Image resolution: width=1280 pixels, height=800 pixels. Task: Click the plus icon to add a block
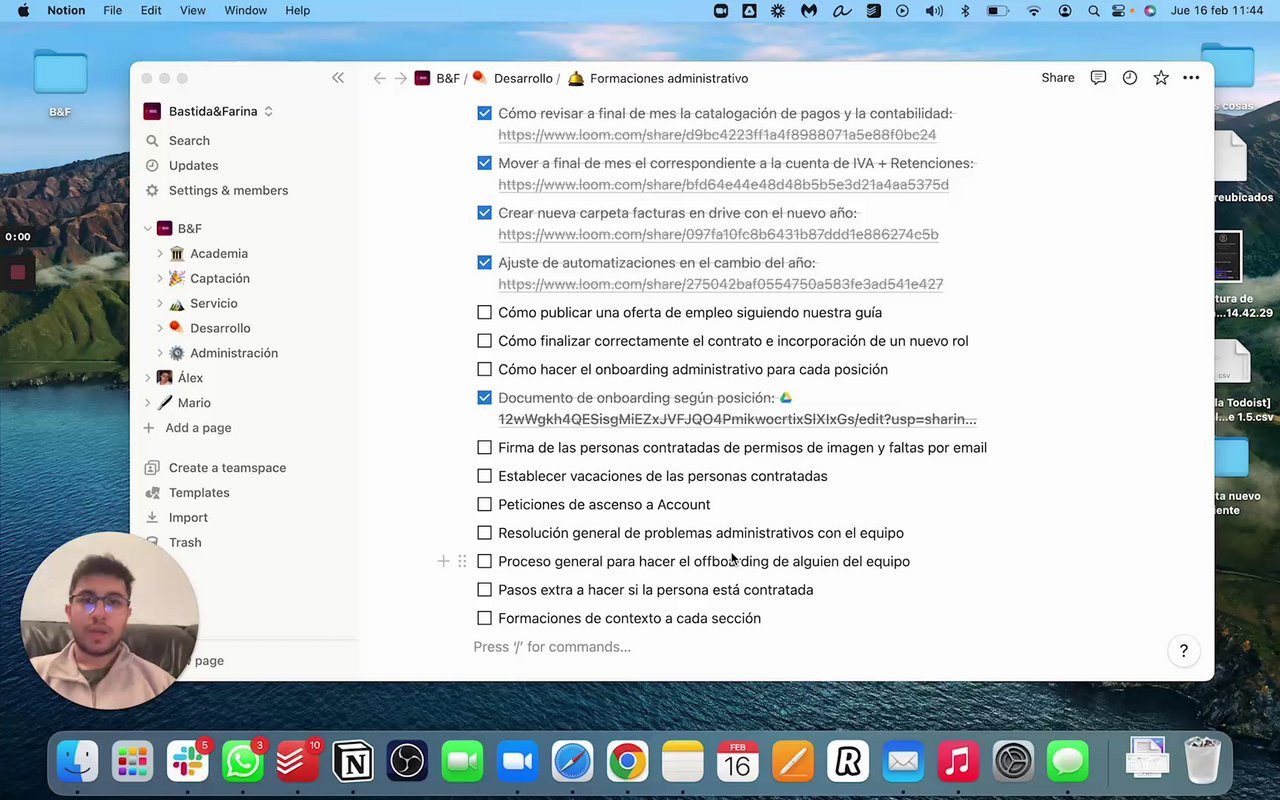click(443, 561)
